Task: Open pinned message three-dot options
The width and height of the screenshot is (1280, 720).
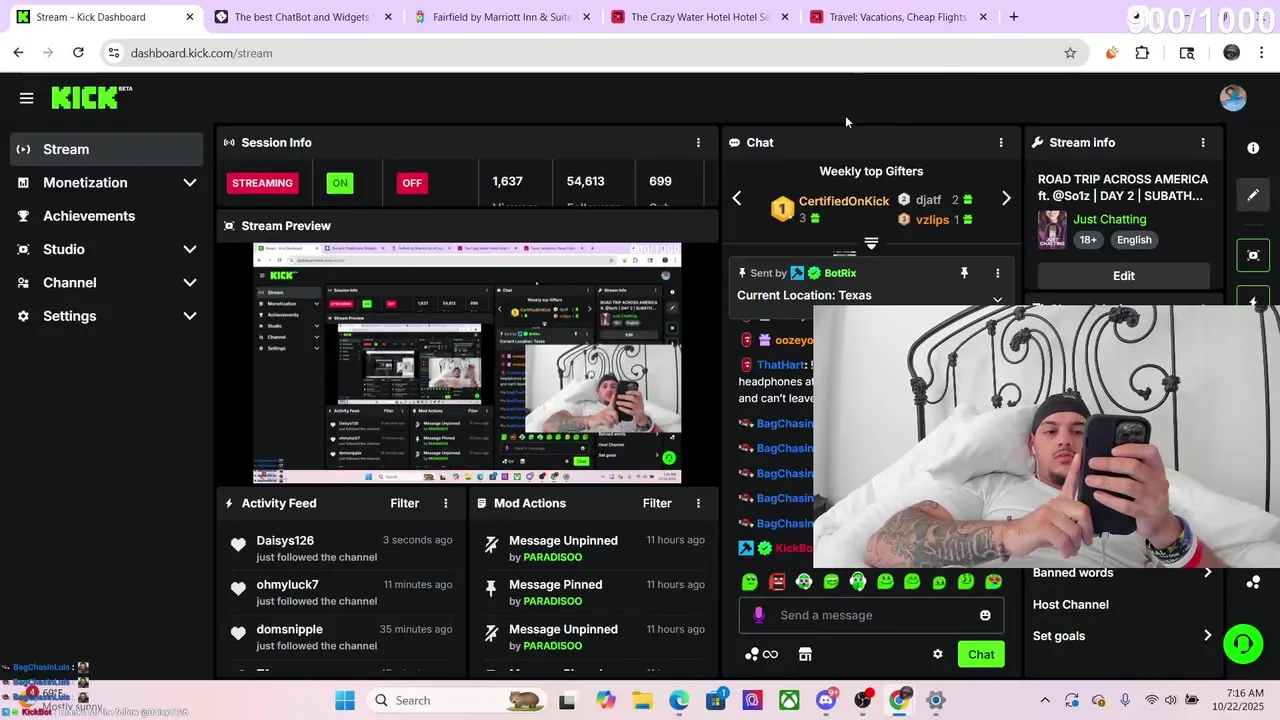Action: pos(997,273)
